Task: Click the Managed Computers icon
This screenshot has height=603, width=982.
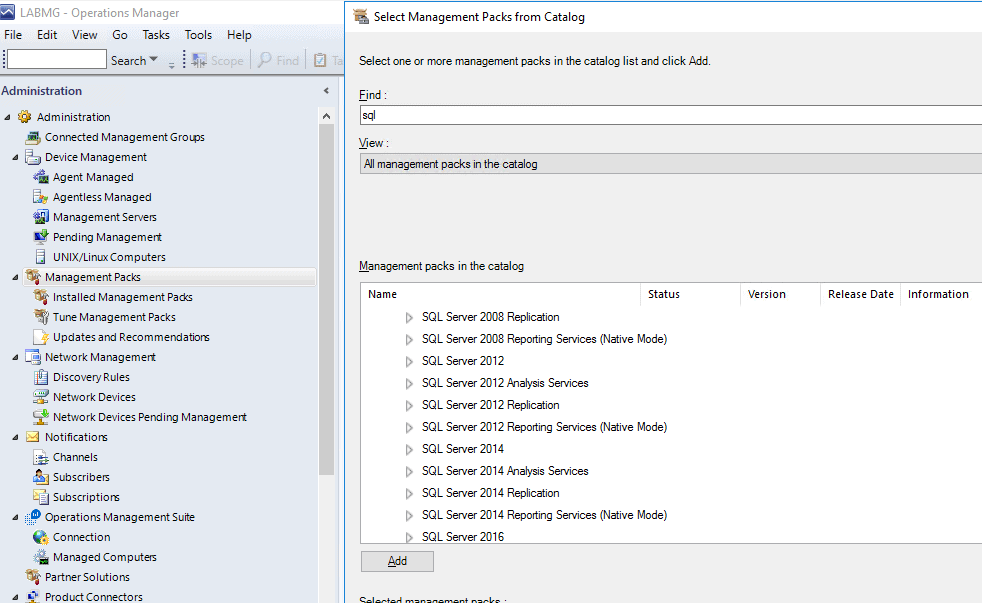Action: [x=41, y=557]
